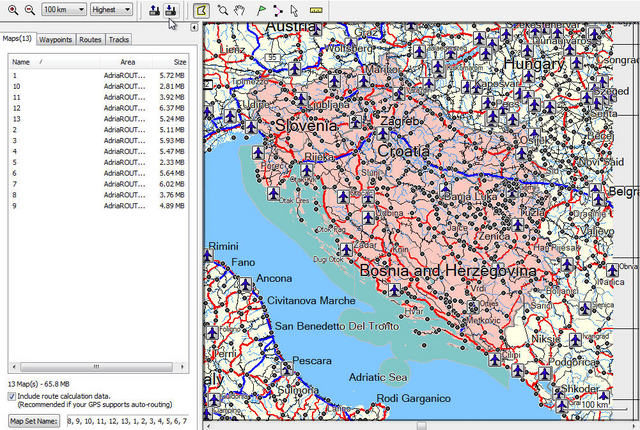This screenshot has height=430, width=640.
Task: Select the Map tool
Action: point(201,11)
